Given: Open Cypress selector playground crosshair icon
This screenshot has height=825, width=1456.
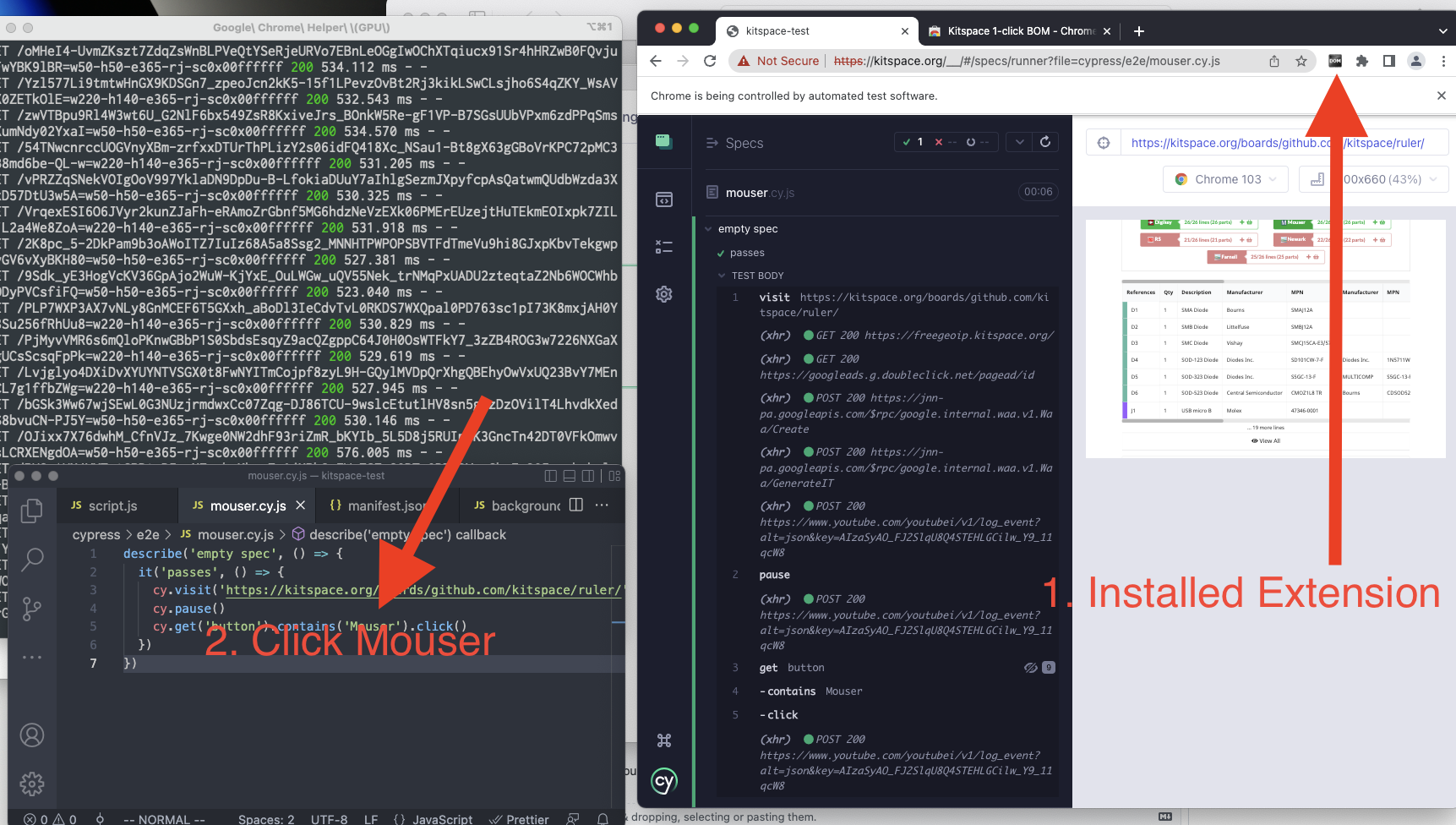Looking at the screenshot, I should [1104, 143].
